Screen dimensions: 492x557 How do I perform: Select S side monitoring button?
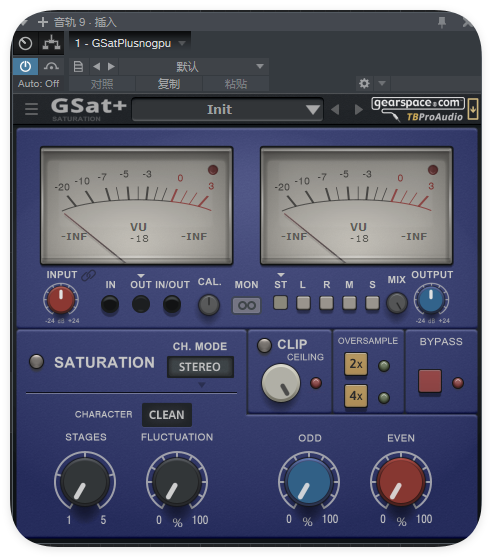372,303
